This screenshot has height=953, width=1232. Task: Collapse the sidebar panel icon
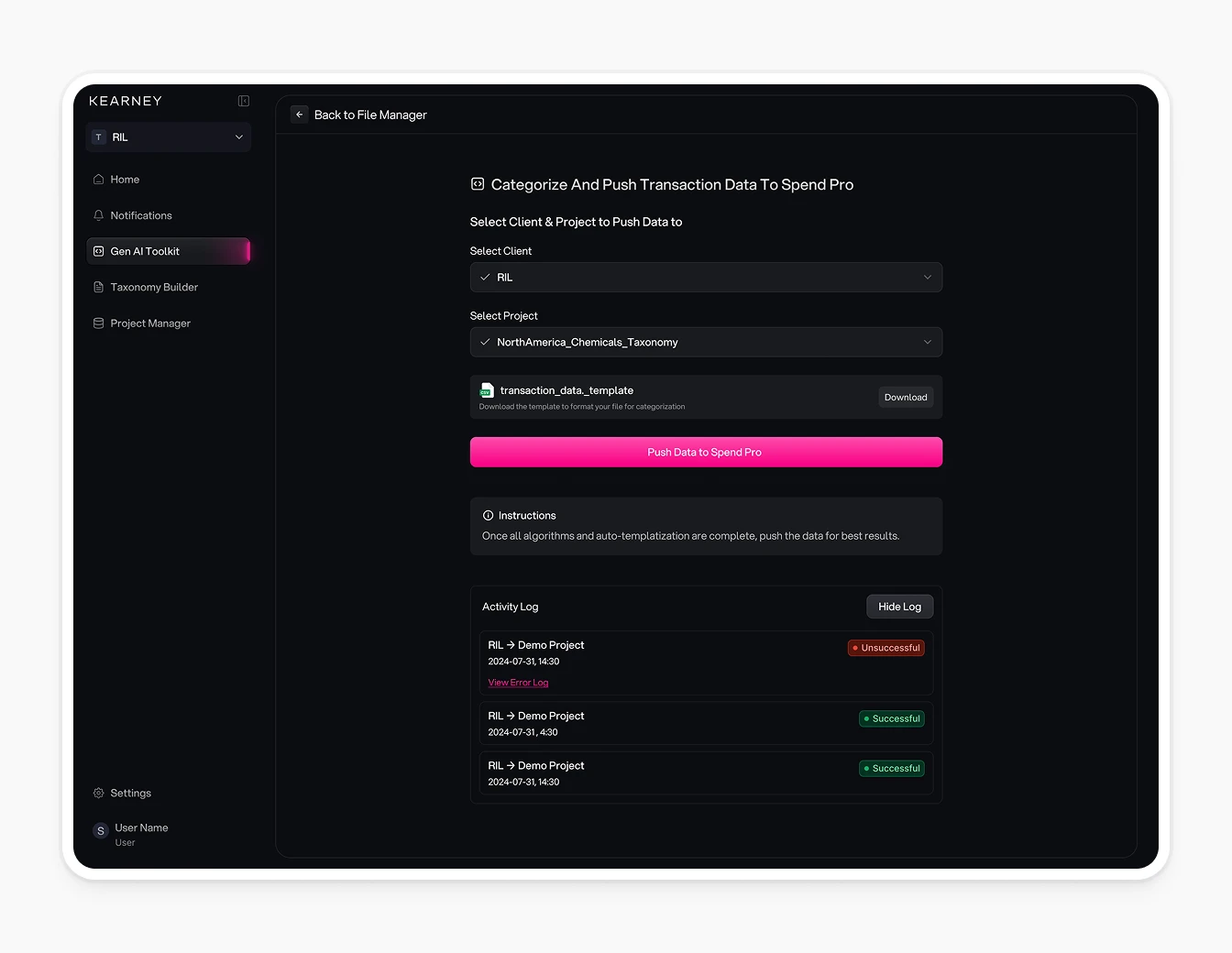click(244, 101)
